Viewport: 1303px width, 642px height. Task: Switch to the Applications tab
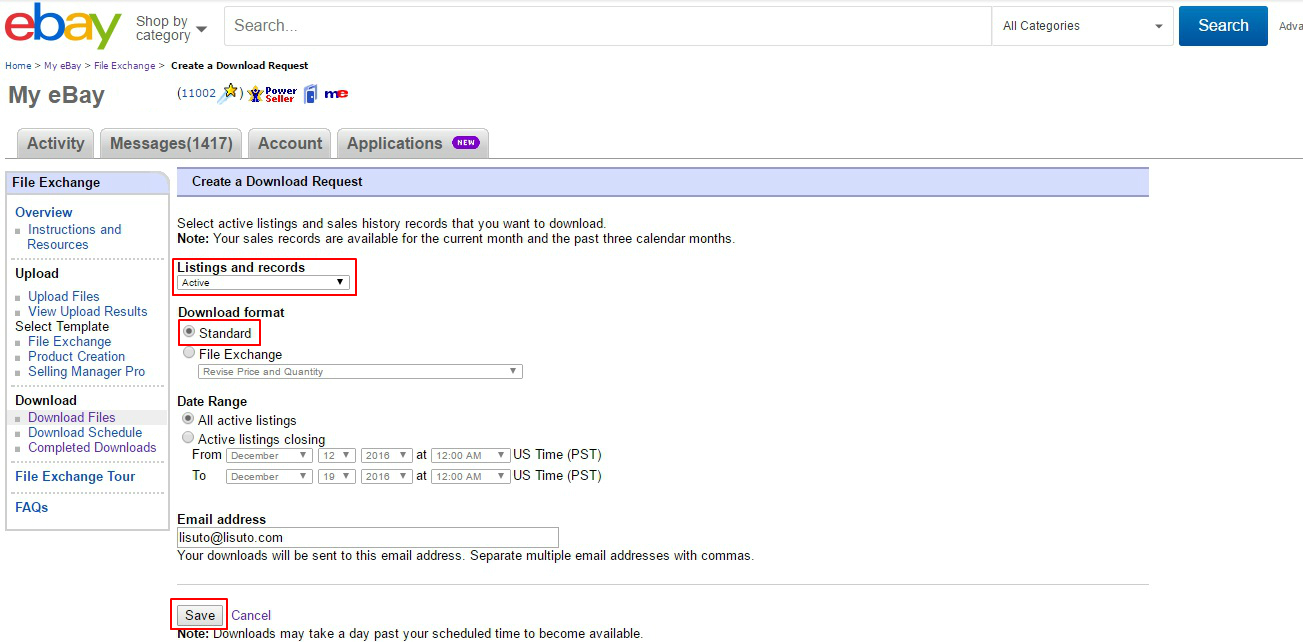click(412, 143)
